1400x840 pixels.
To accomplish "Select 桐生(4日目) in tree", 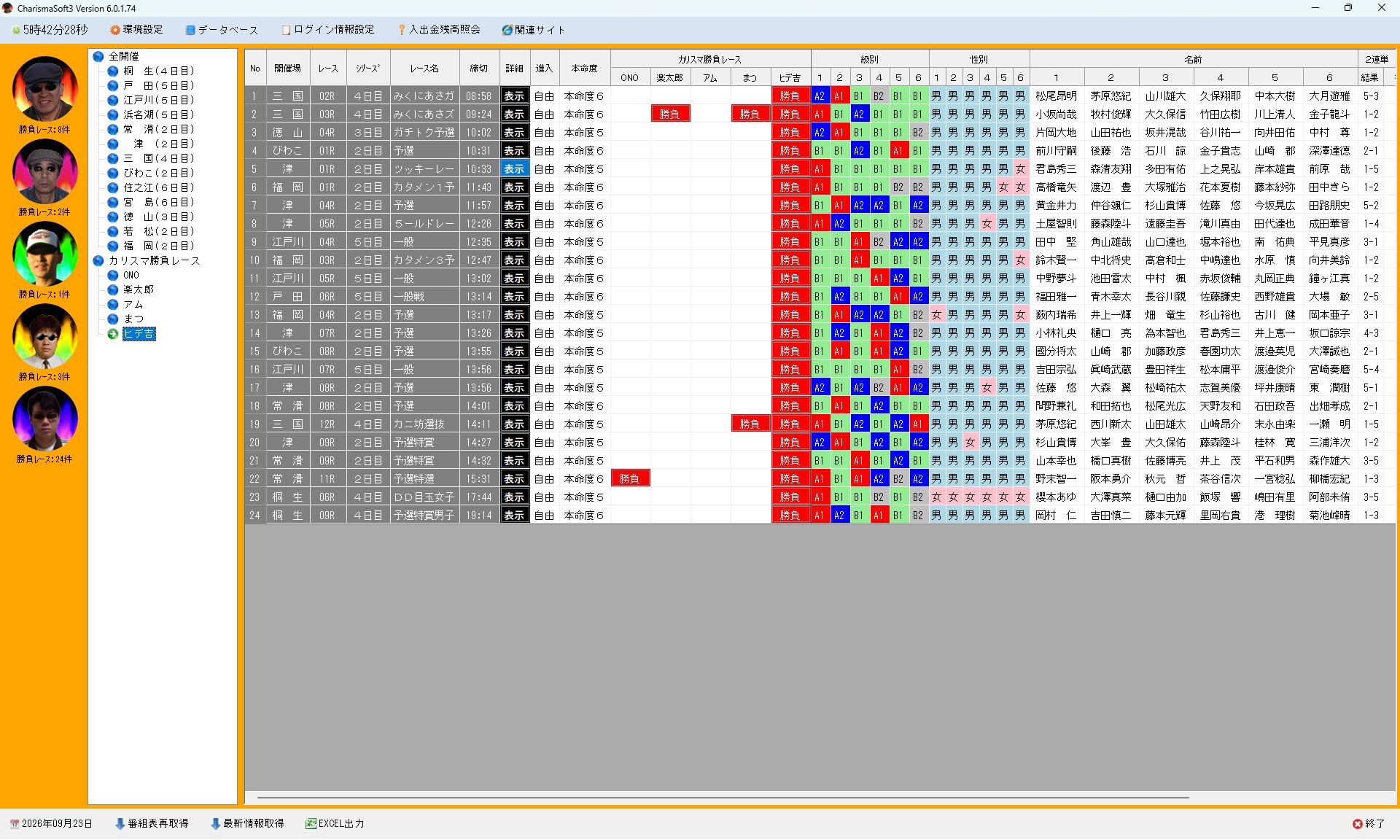I will [x=158, y=71].
